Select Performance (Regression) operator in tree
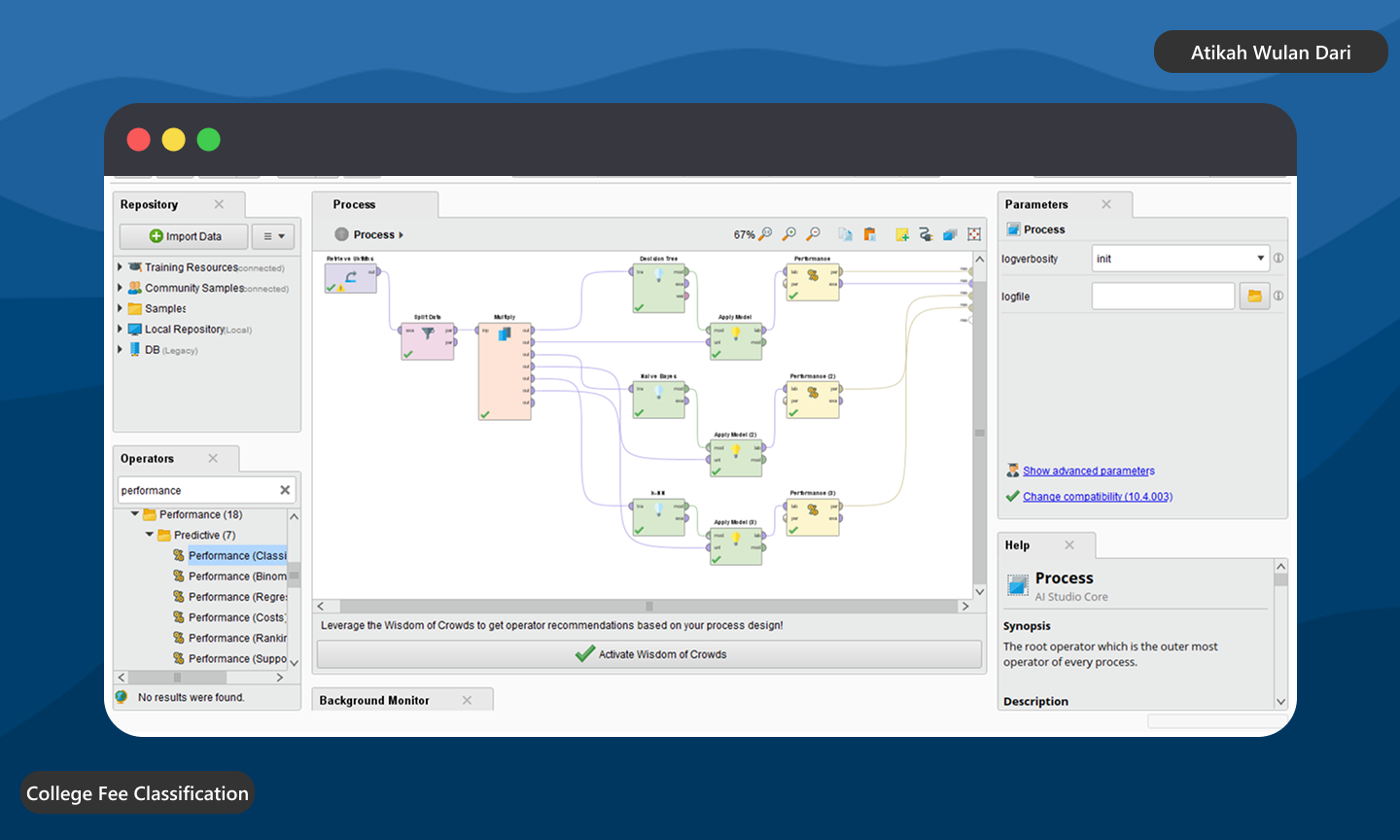 coord(237,597)
